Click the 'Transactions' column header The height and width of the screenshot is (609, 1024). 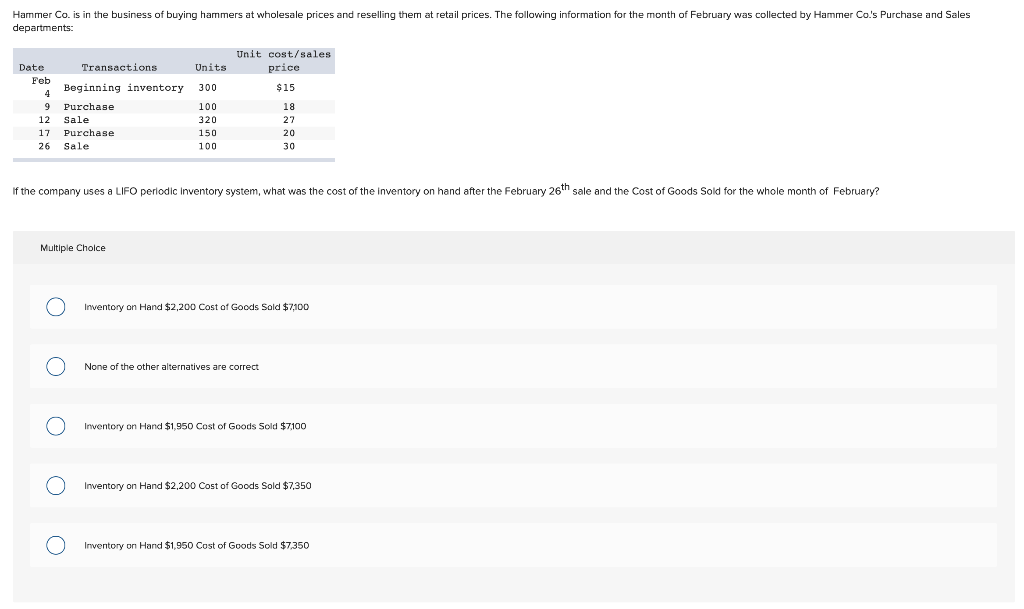tap(120, 67)
